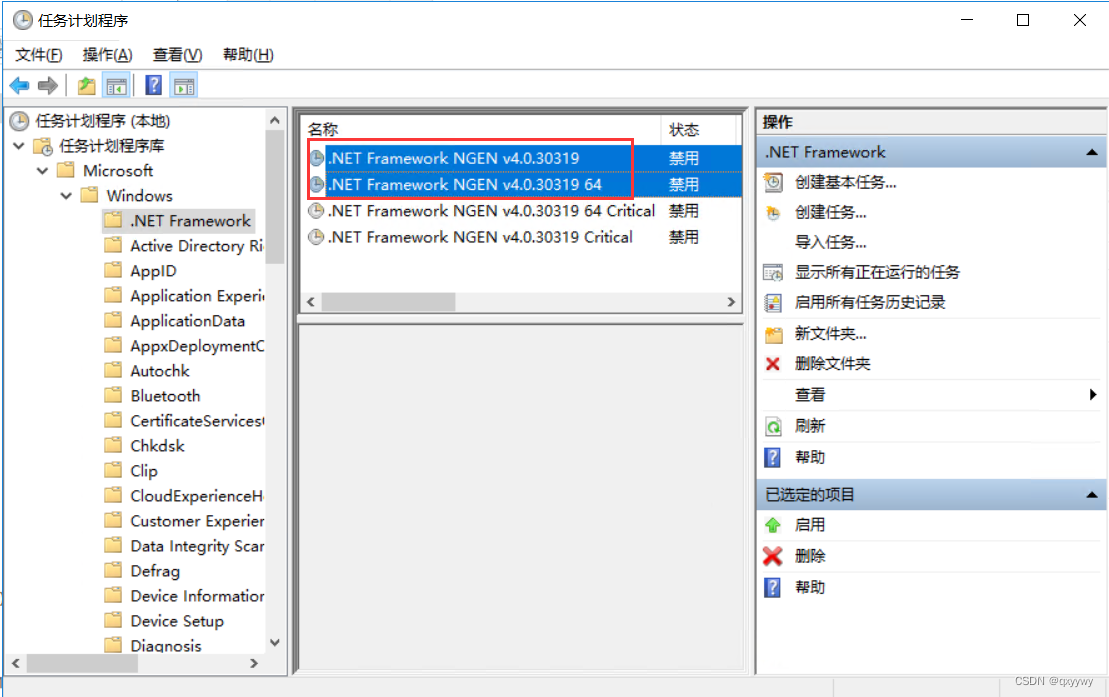Collapse the .NET Framework actions section arrow
1109x697 pixels.
tap(1091, 153)
